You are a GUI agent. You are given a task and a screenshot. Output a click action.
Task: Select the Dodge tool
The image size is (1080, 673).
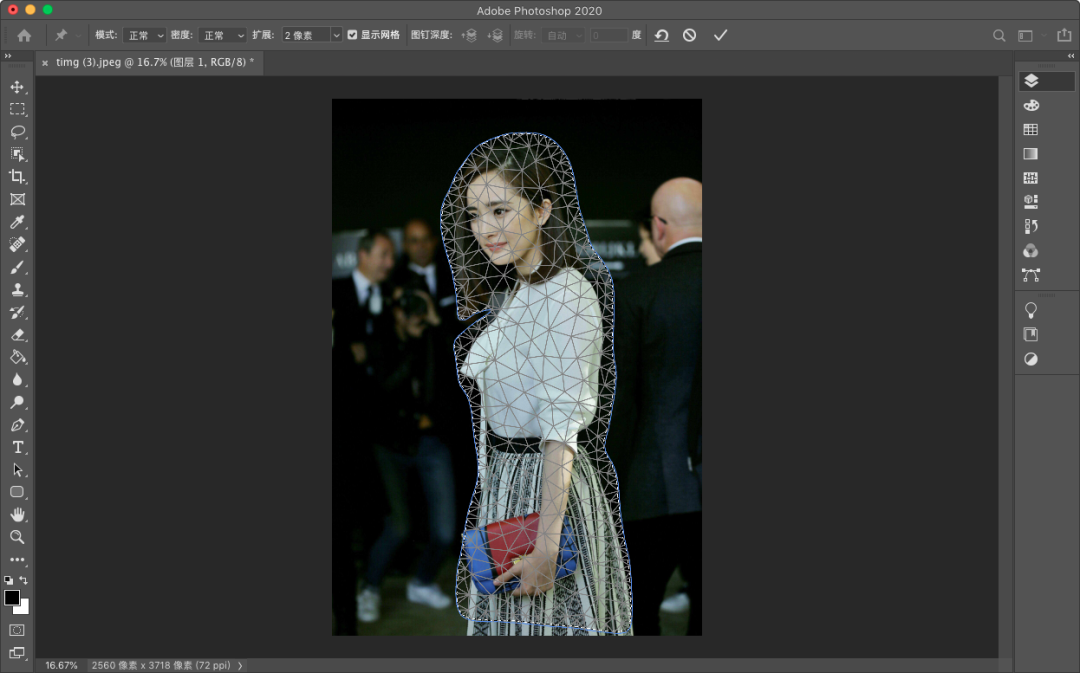[x=17, y=402]
